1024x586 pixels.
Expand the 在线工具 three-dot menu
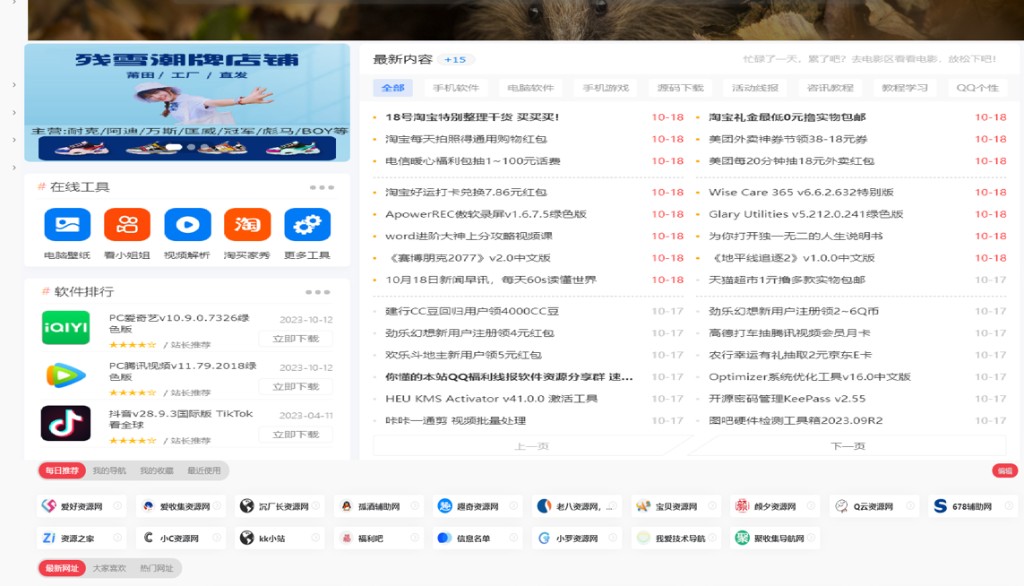pyautogui.click(x=322, y=187)
